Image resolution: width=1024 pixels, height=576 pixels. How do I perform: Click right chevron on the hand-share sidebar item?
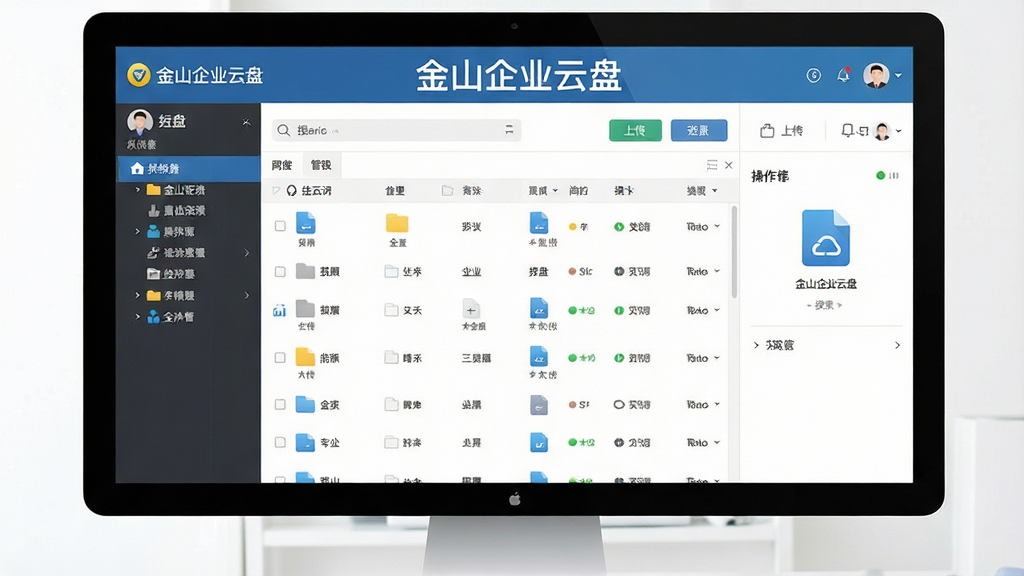coord(247,253)
